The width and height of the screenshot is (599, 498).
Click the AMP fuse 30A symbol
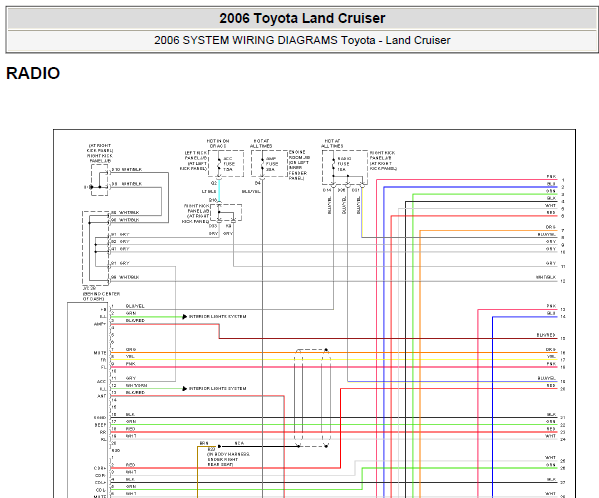262,163
